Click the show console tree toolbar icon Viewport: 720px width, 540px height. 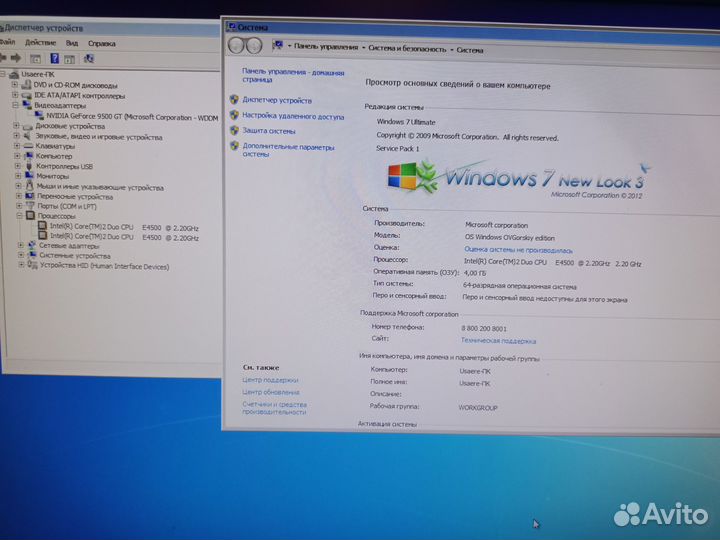click(x=35, y=59)
